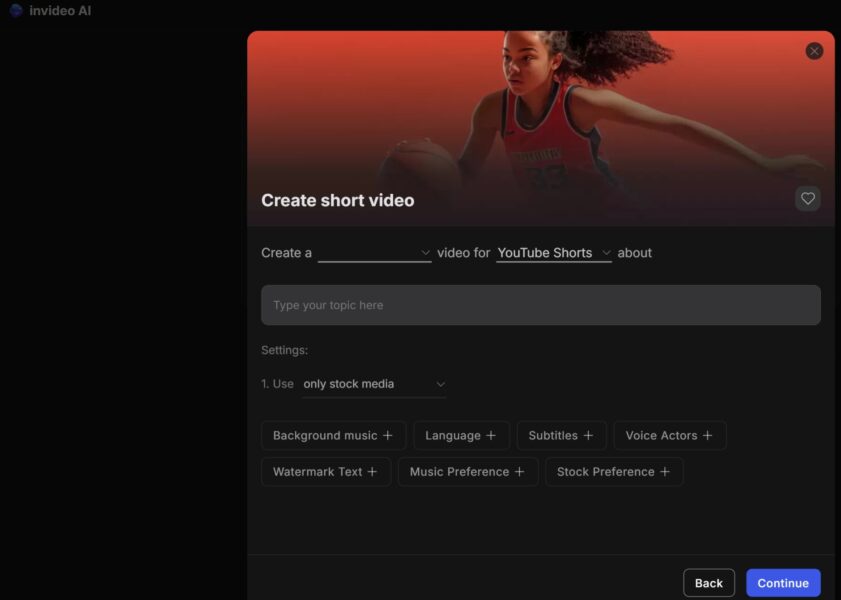Focus the 'Type your topic here' field
Image resolution: width=841 pixels, height=600 pixels.
(541, 305)
